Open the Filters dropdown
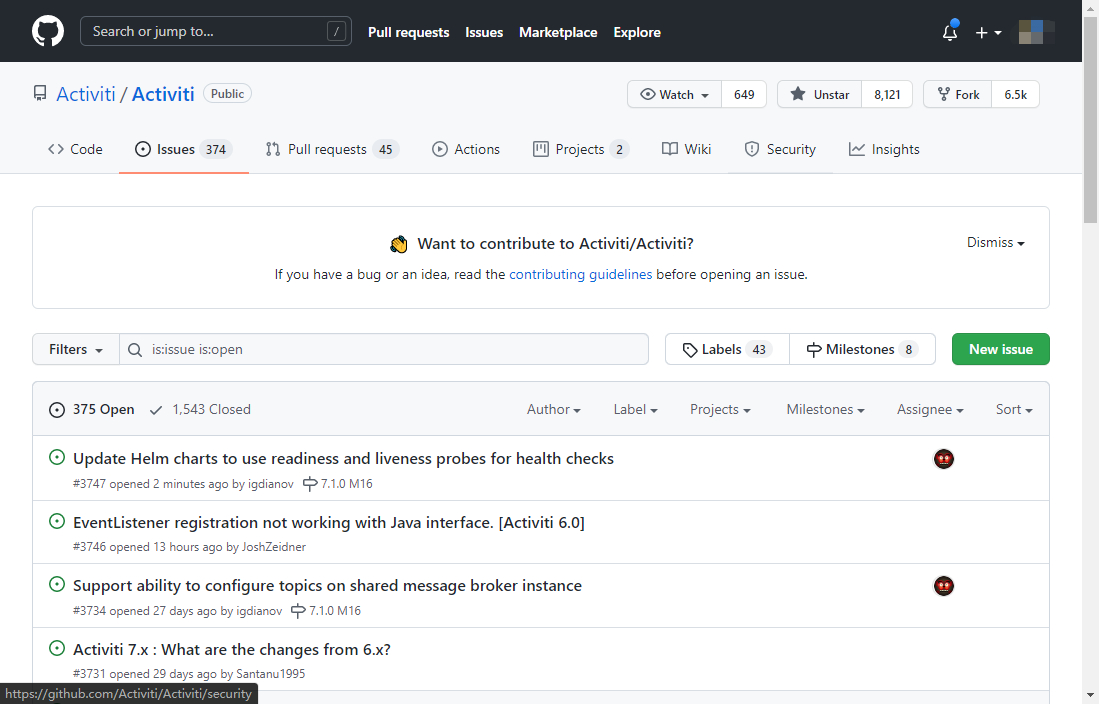This screenshot has width=1099, height=704. (76, 349)
